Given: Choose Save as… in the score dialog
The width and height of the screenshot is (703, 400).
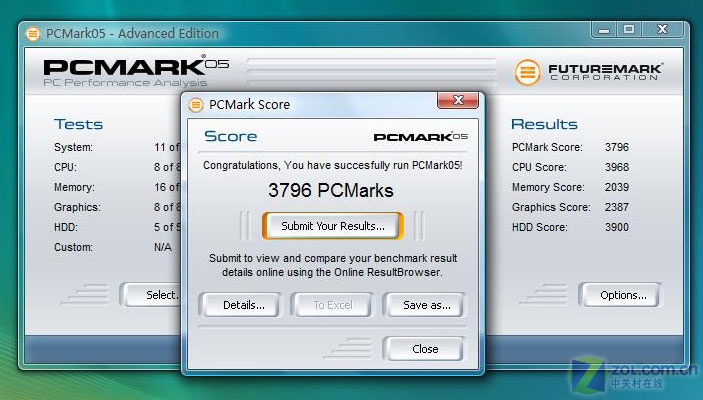Looking at the screenshot, I should [426, 305].
